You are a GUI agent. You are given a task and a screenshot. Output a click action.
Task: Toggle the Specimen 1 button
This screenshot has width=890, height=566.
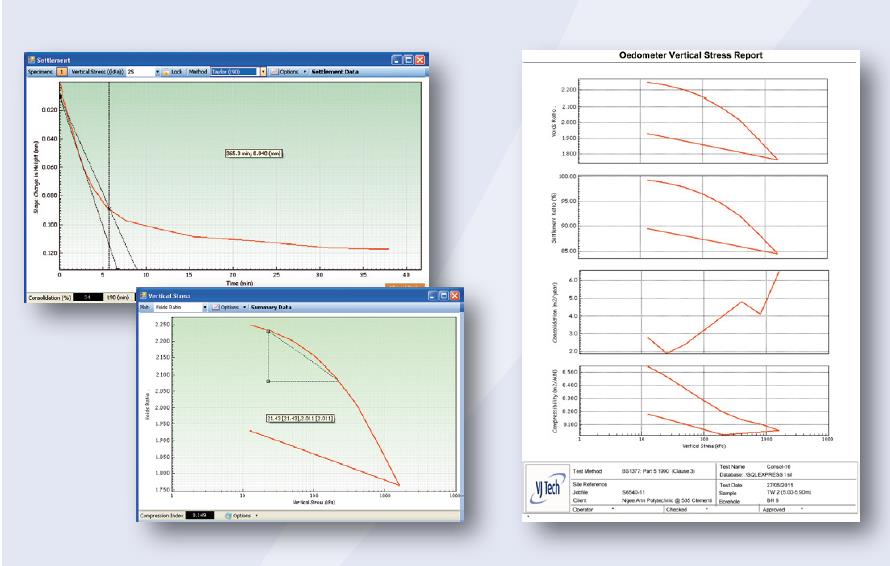pos(62,72)
